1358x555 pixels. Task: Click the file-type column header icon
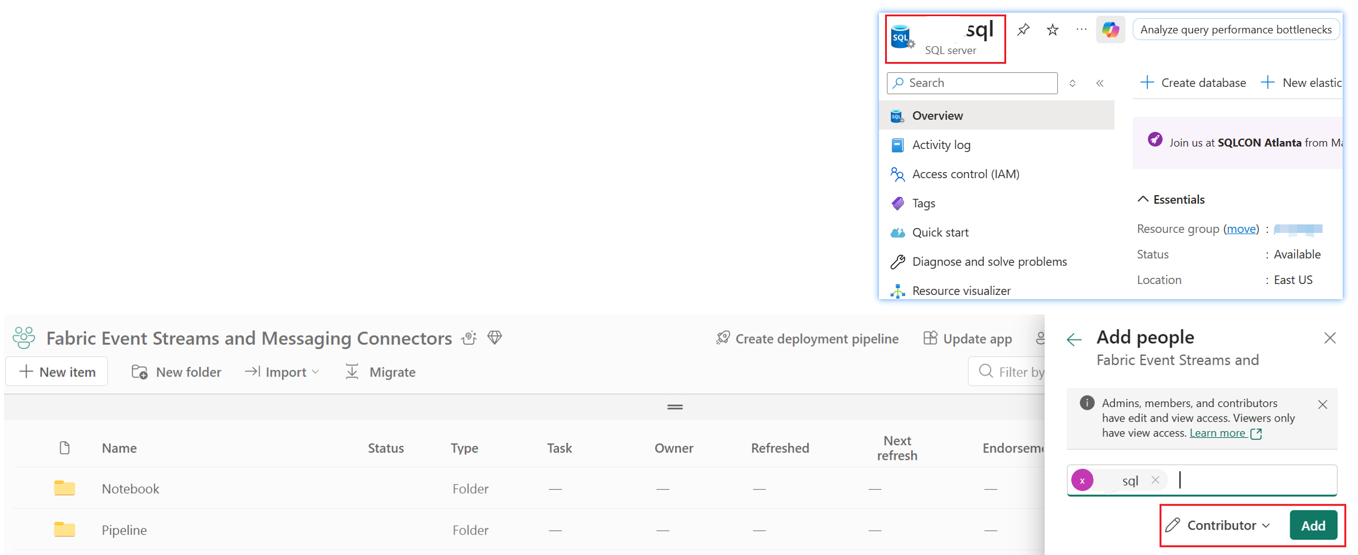[65, 448]
